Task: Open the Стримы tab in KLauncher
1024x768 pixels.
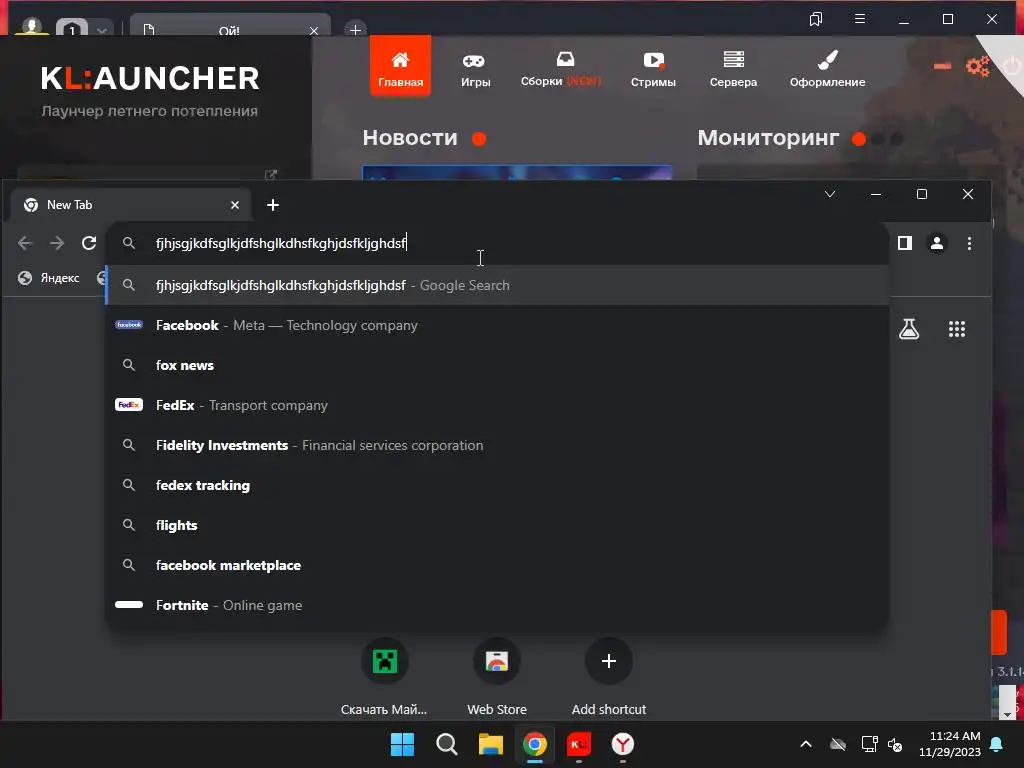Action: 653,70
